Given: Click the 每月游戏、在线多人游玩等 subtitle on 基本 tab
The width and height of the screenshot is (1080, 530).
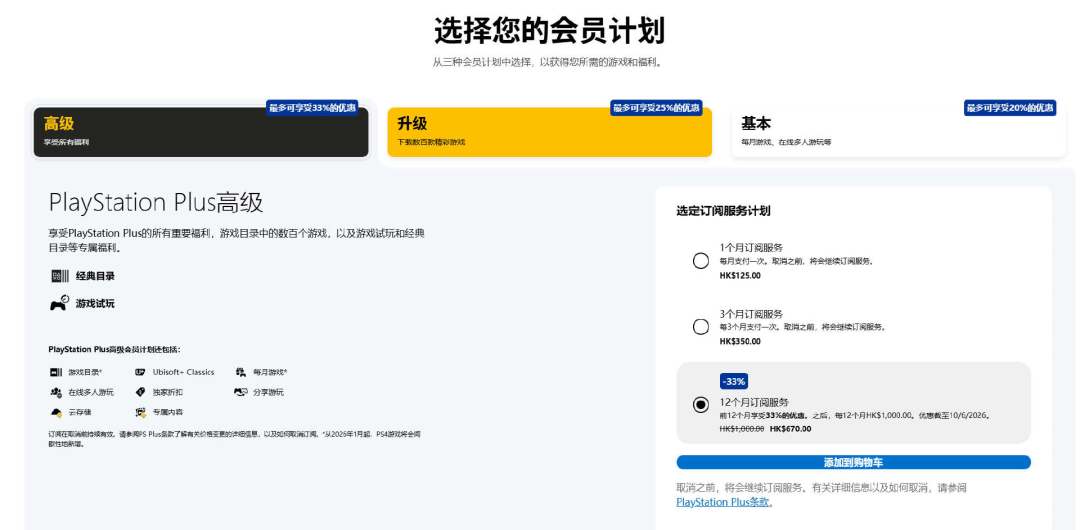Looking at the screenshot, I should click(x=786, y=143).
